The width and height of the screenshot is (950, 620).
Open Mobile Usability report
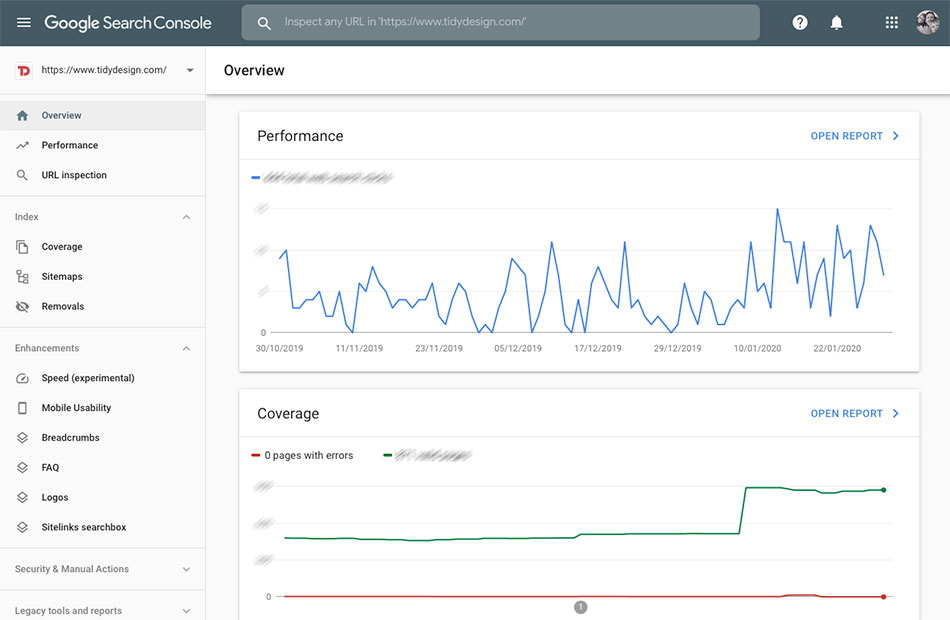pyautogui.click(x=102, y=408)
